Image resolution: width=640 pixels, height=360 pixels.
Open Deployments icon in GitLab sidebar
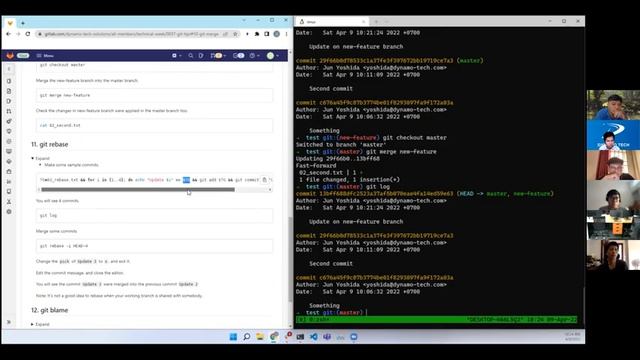tap(9, 141)
